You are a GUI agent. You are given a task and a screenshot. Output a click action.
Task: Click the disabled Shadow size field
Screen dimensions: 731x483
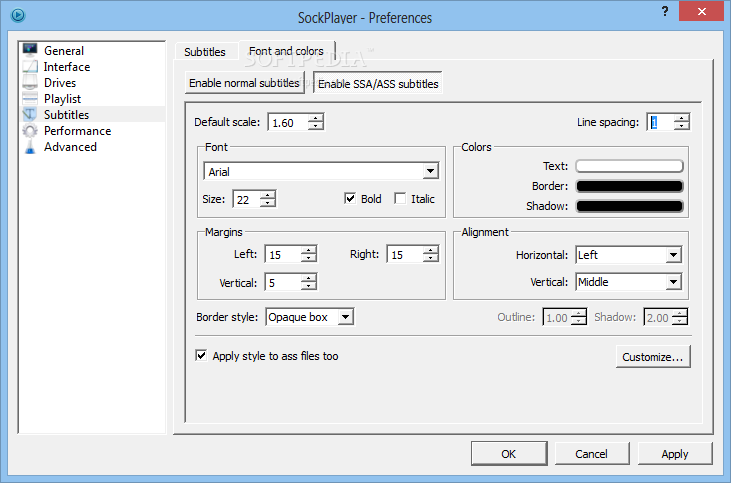point(658,317)
